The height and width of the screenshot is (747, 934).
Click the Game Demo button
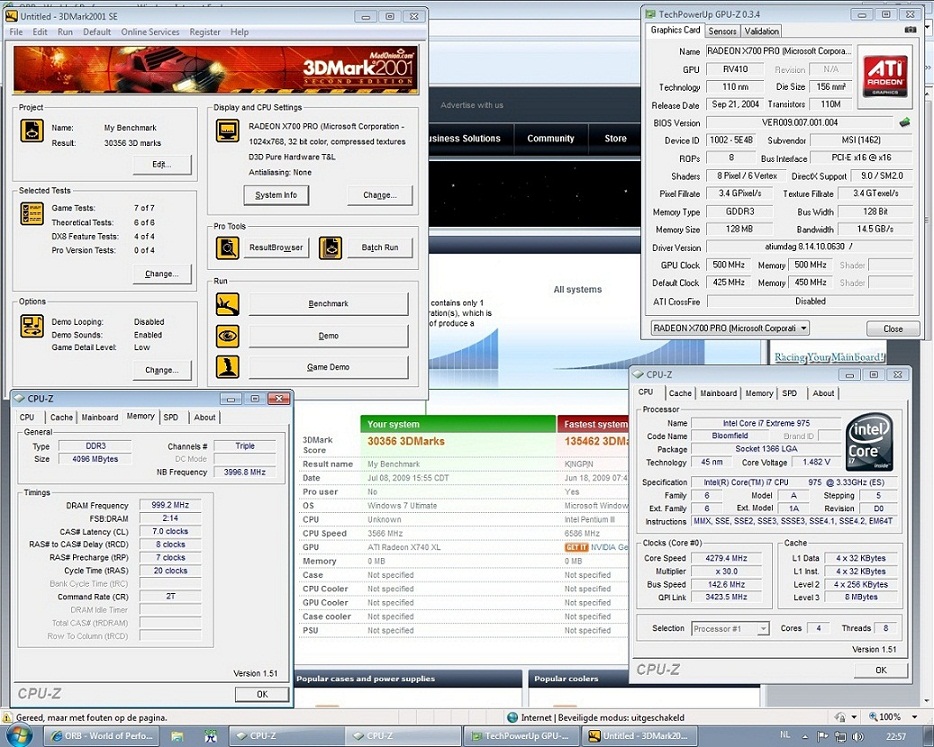(x=328, y=367)
